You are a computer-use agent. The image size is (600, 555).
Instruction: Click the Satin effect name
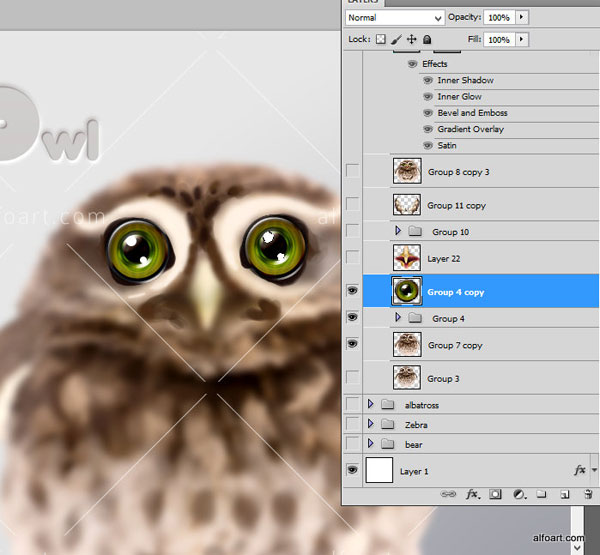coord(447,145)
